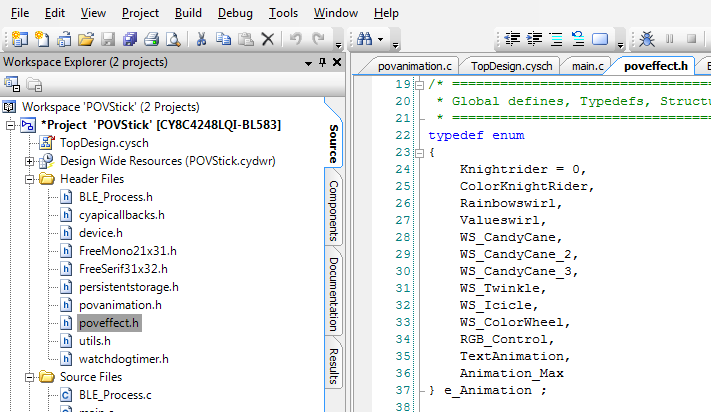Click the Add Existing Item toolbar icon
711x412 pixels.
pos(63,39)
